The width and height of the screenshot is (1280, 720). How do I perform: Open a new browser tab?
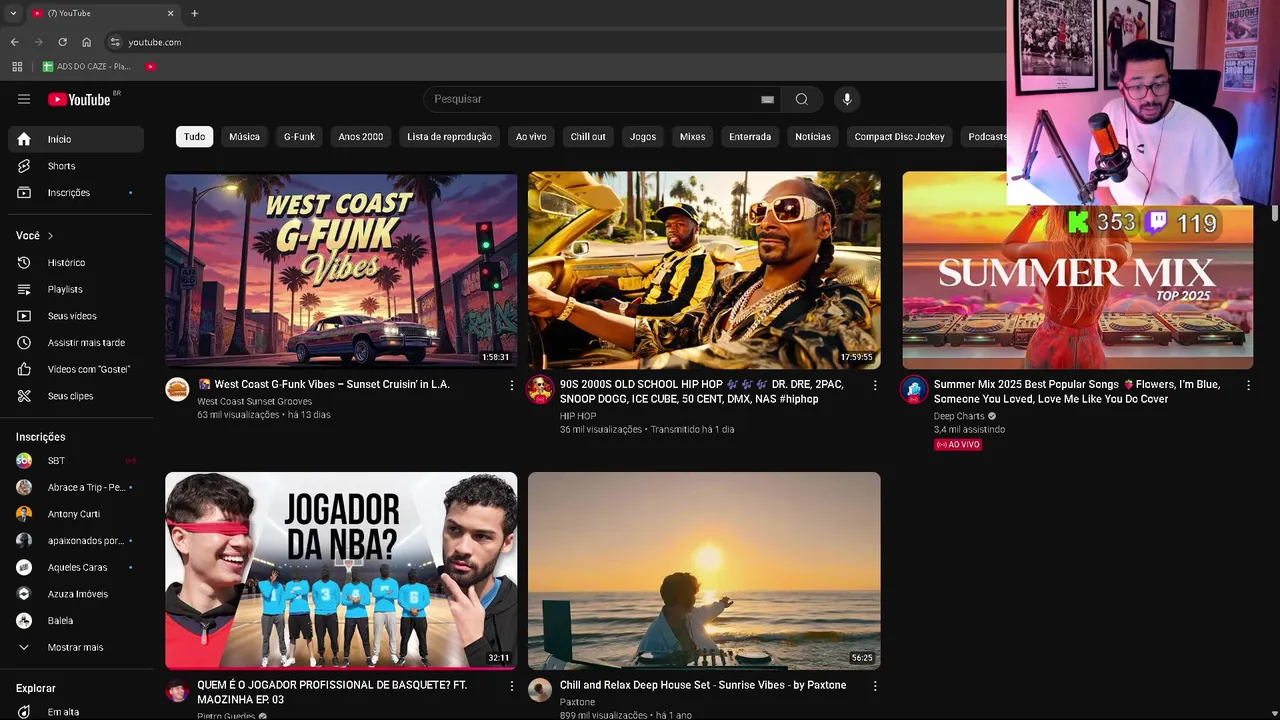pos(194,13)
